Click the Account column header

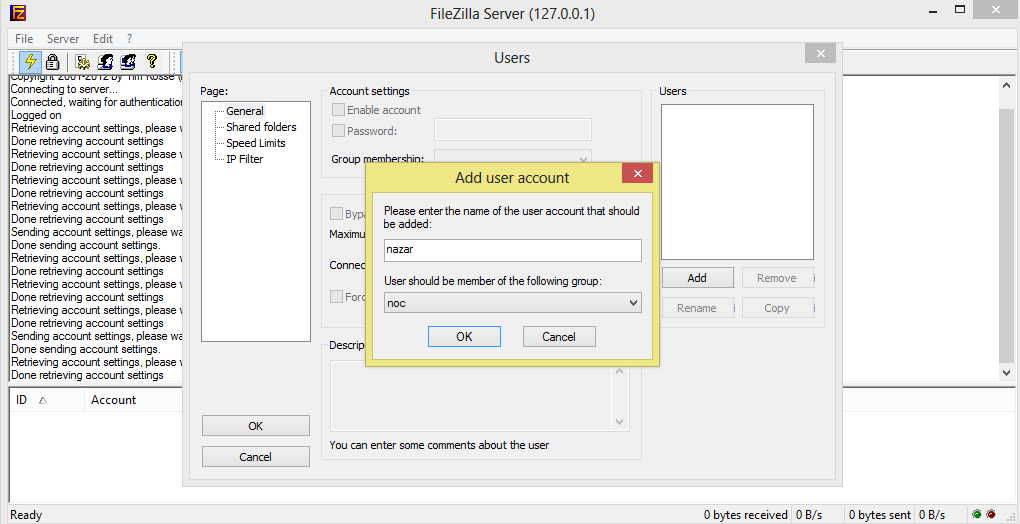point(133,400)
